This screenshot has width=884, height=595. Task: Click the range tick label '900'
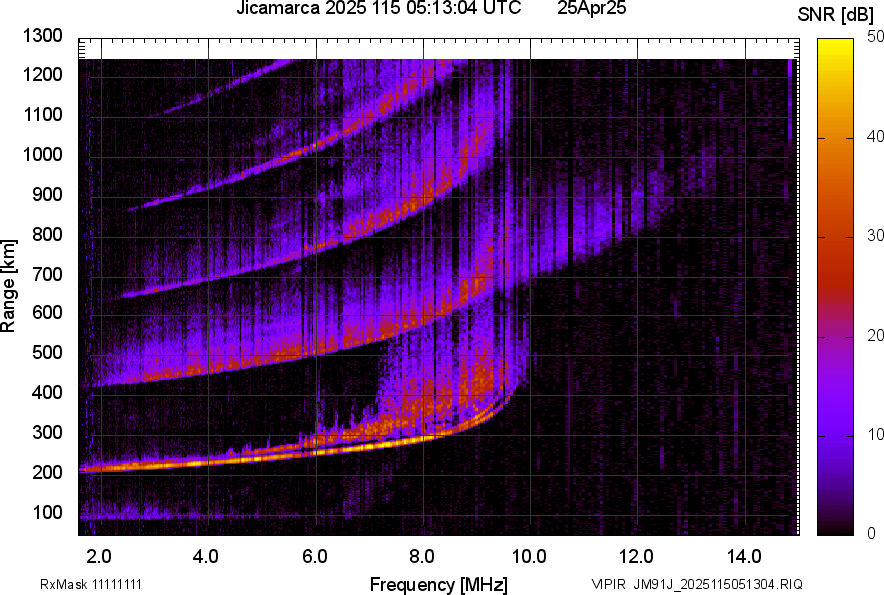click(x=47, y=194)
